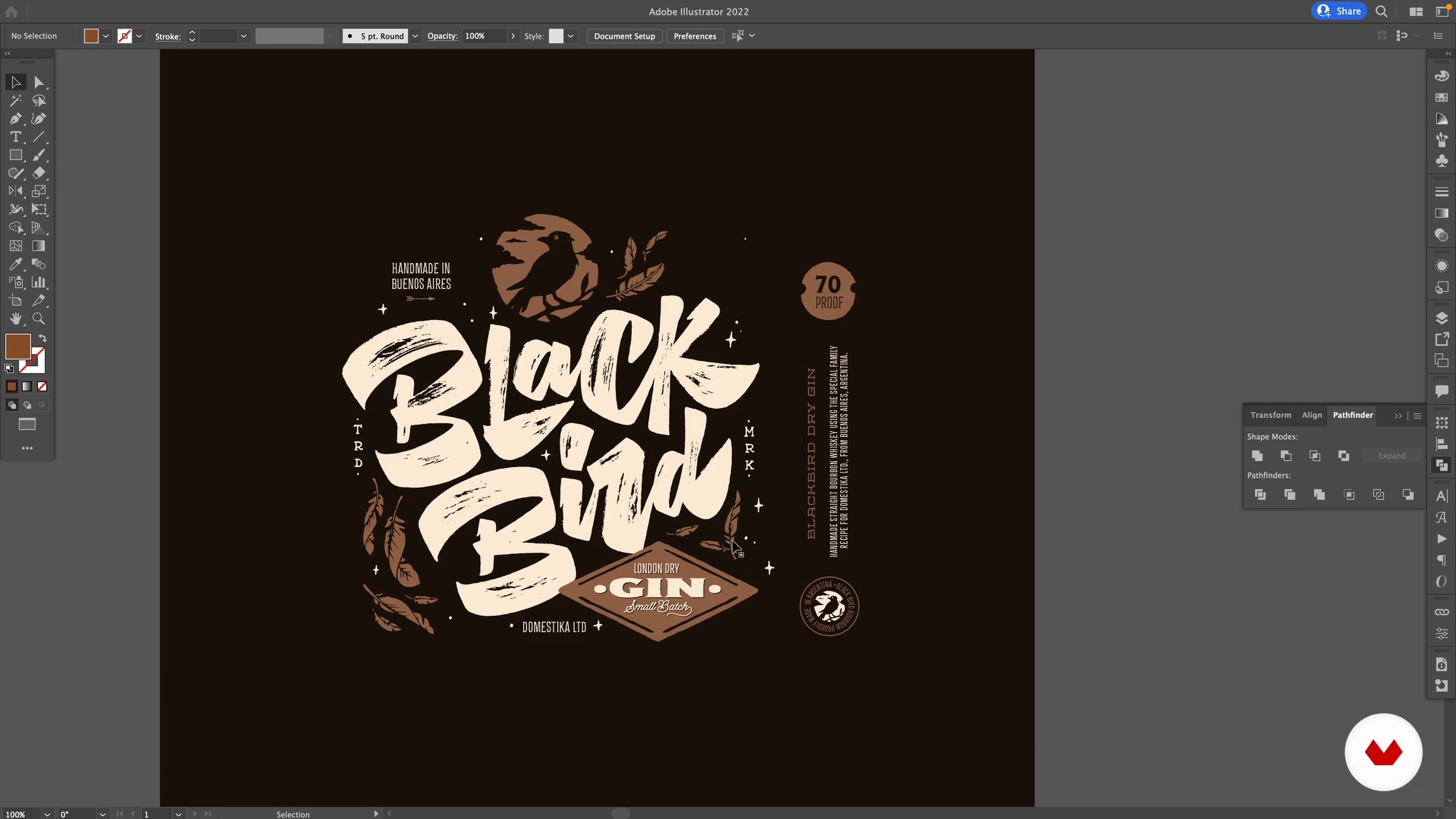Open brush definition dropdown next to 5 pt. Round
This screenshot has width=1456, height=819.
[x=415, y=36]
